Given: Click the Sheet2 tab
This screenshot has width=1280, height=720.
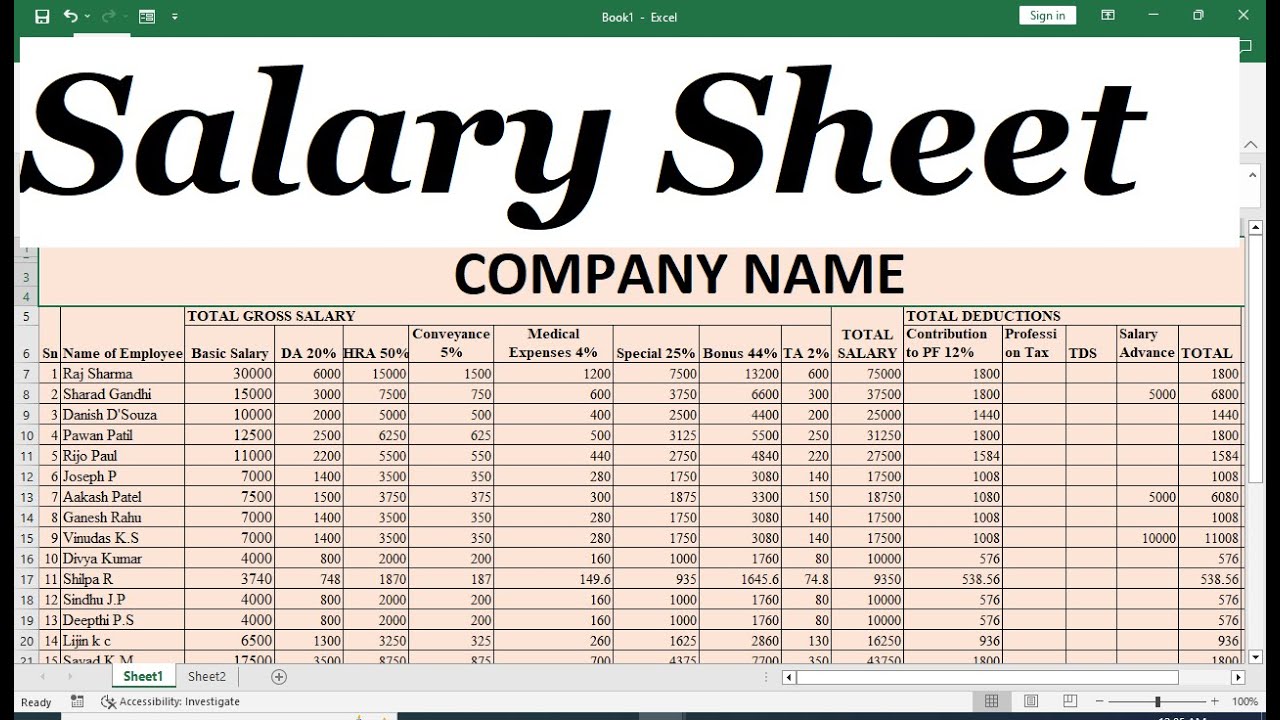Looking at the screenshot, I should pyautogui.click(x=206, y=677).
